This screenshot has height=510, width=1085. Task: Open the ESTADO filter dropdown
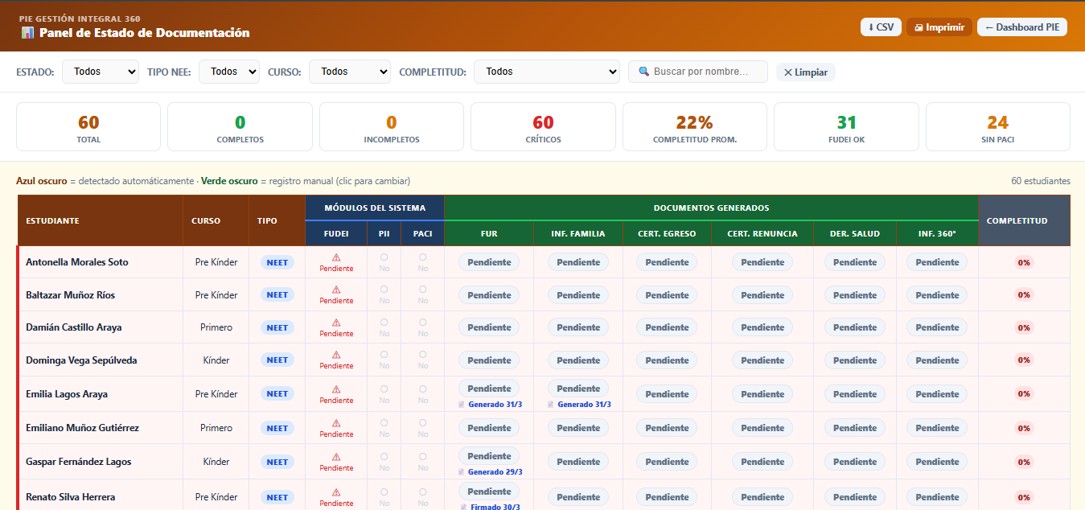100,71
